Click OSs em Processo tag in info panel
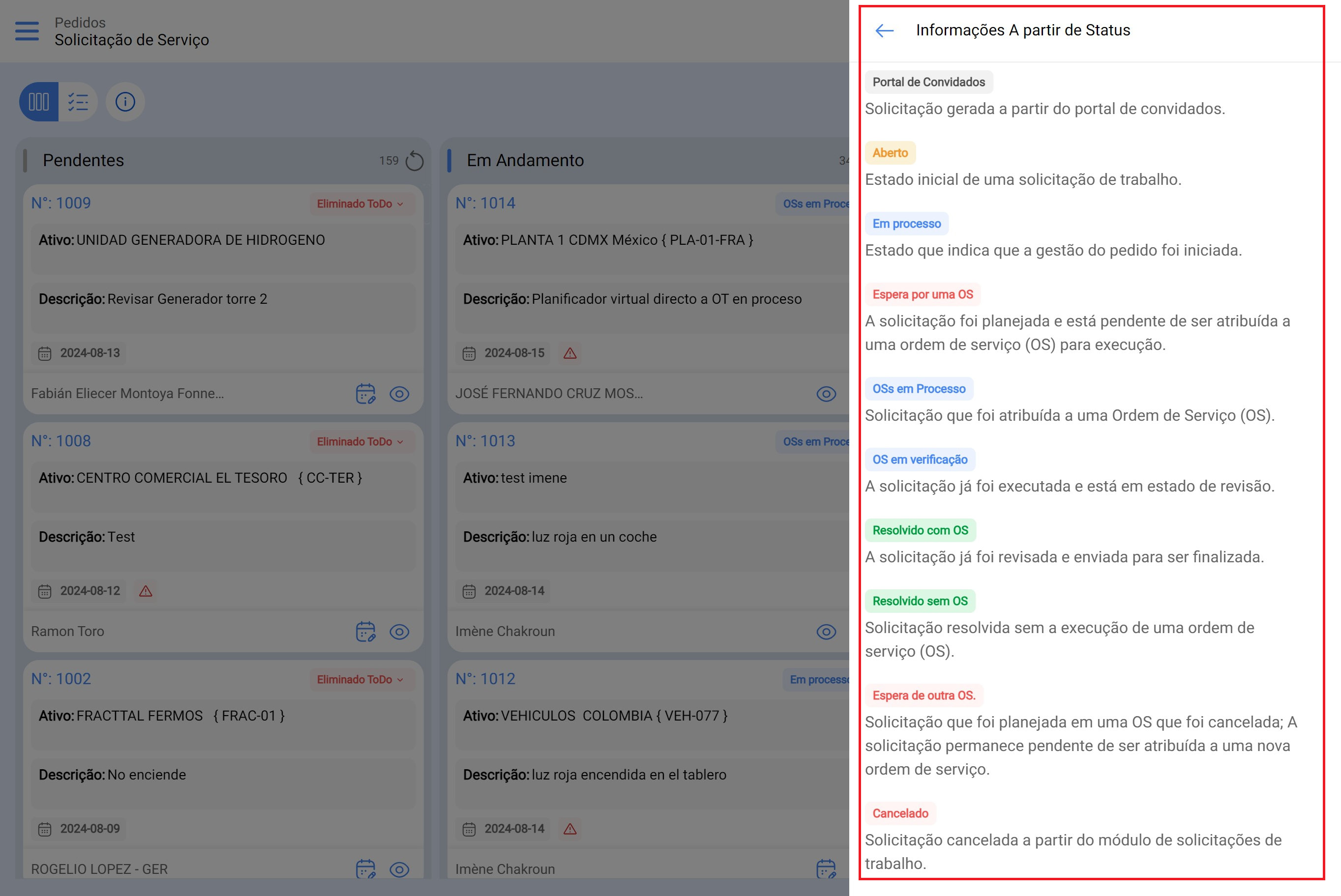 coord(919,389)
